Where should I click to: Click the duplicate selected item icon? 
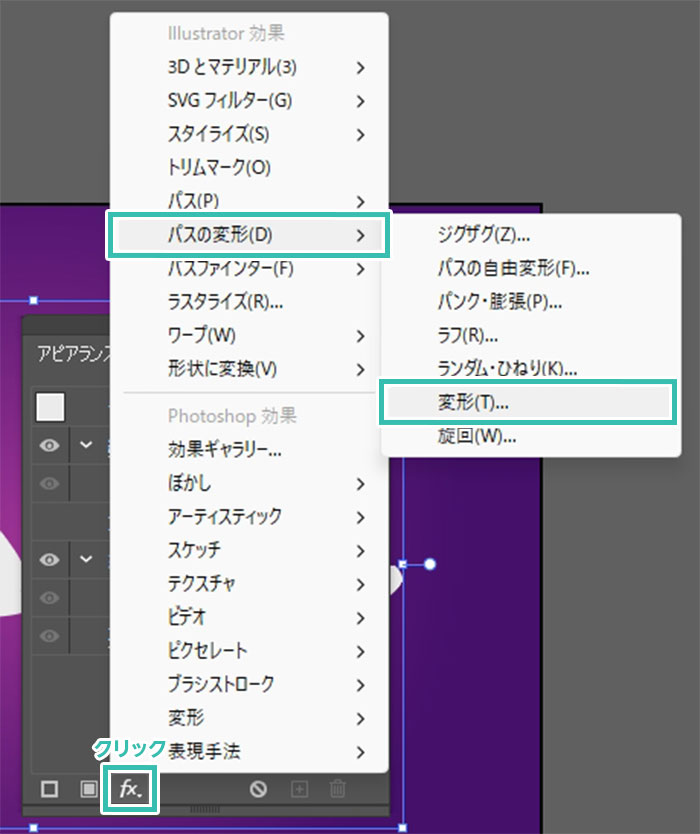(x=299, y=789)
